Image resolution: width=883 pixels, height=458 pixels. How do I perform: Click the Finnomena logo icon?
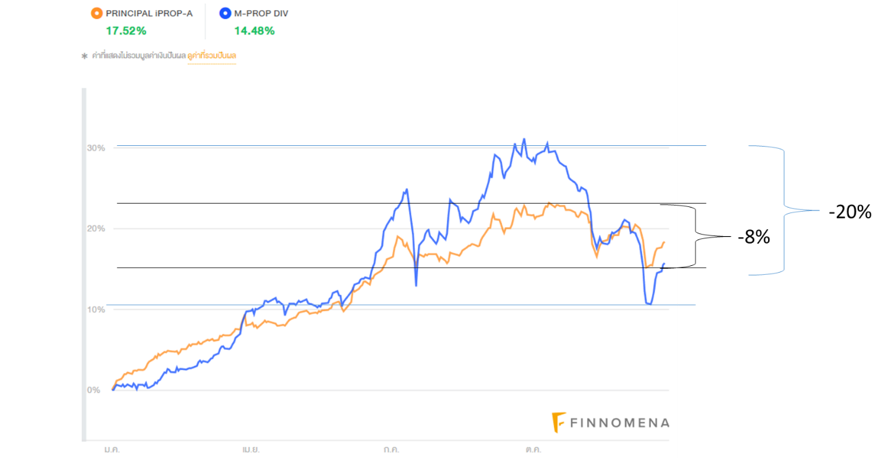click(559, 422)
